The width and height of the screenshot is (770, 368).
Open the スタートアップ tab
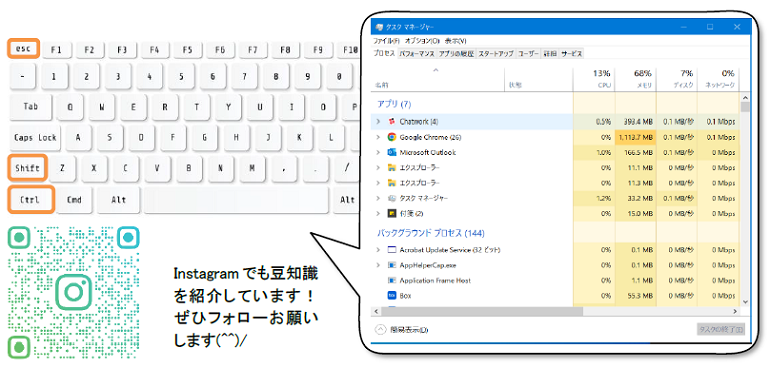(496, 54)
